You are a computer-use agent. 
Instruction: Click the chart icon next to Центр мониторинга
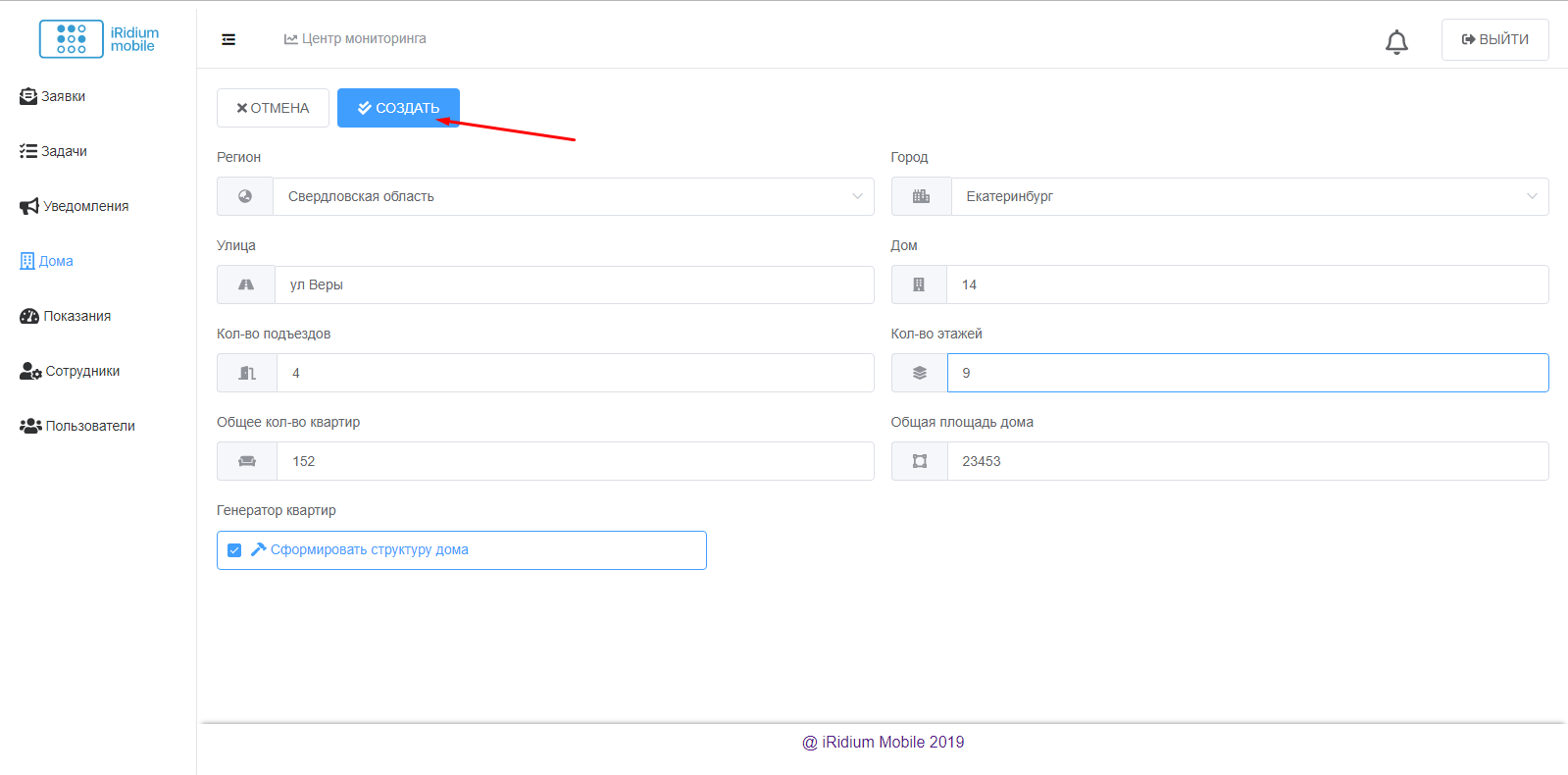pos(291,39)
